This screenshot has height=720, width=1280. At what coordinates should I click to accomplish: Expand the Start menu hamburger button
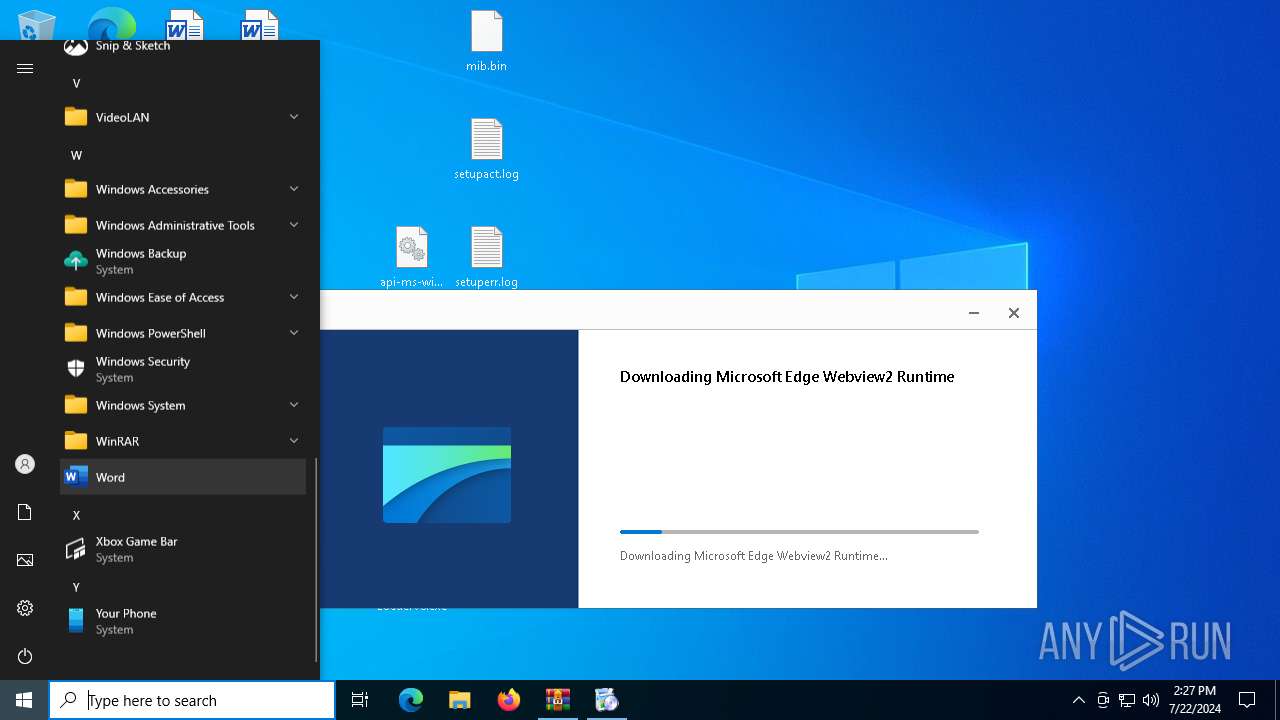(x=25, y=68)
